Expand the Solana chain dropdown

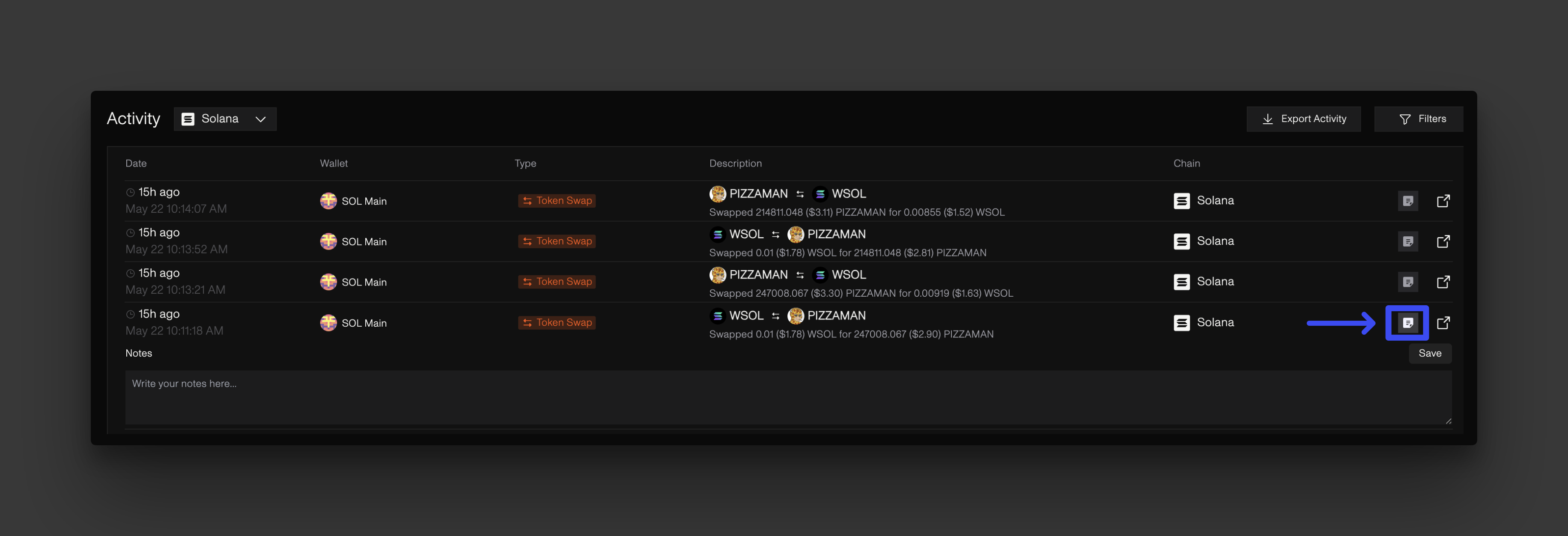click(x=225, y=119)
